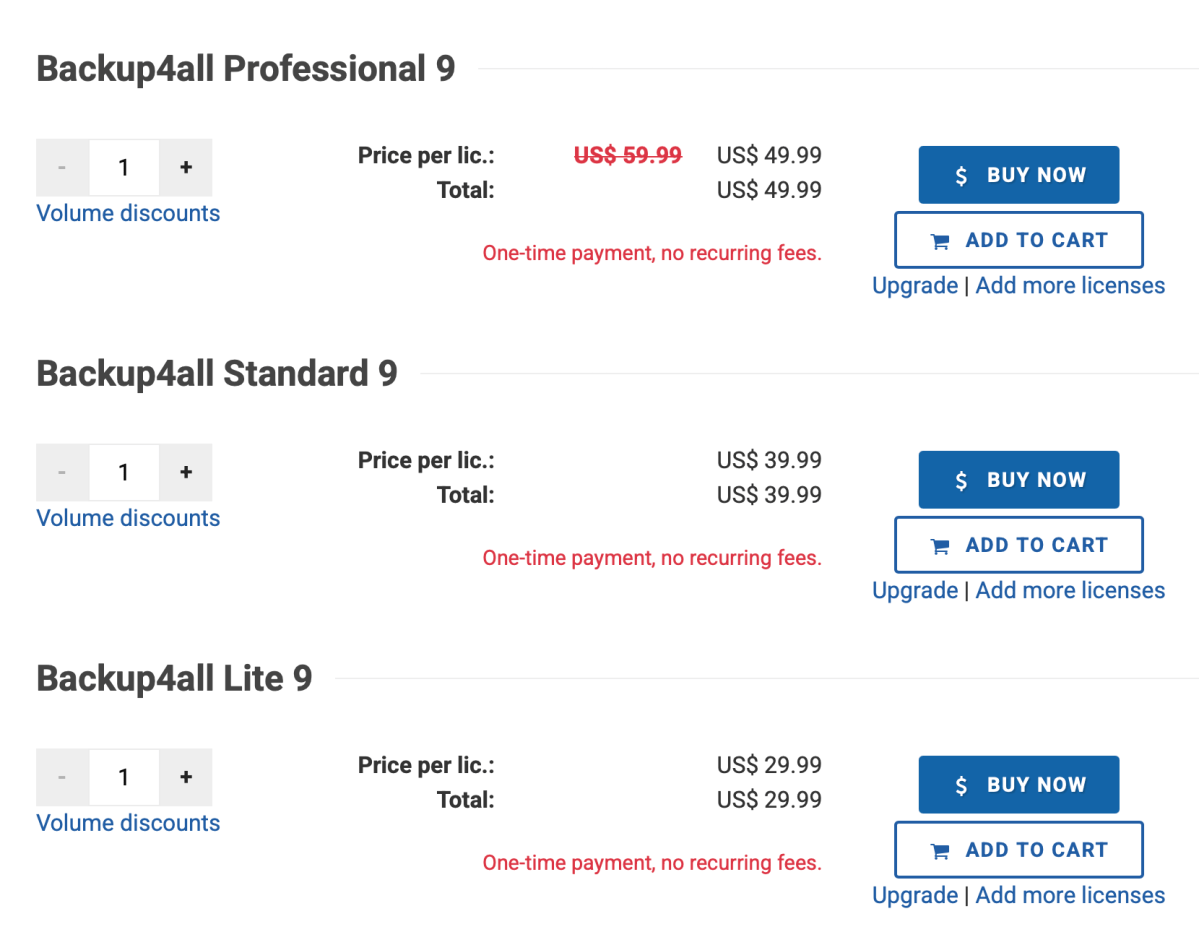Viewport: 1199px width, 932px height.
Task: Decrease Professional 9 quantity with minus
Action: click(62, 167)
